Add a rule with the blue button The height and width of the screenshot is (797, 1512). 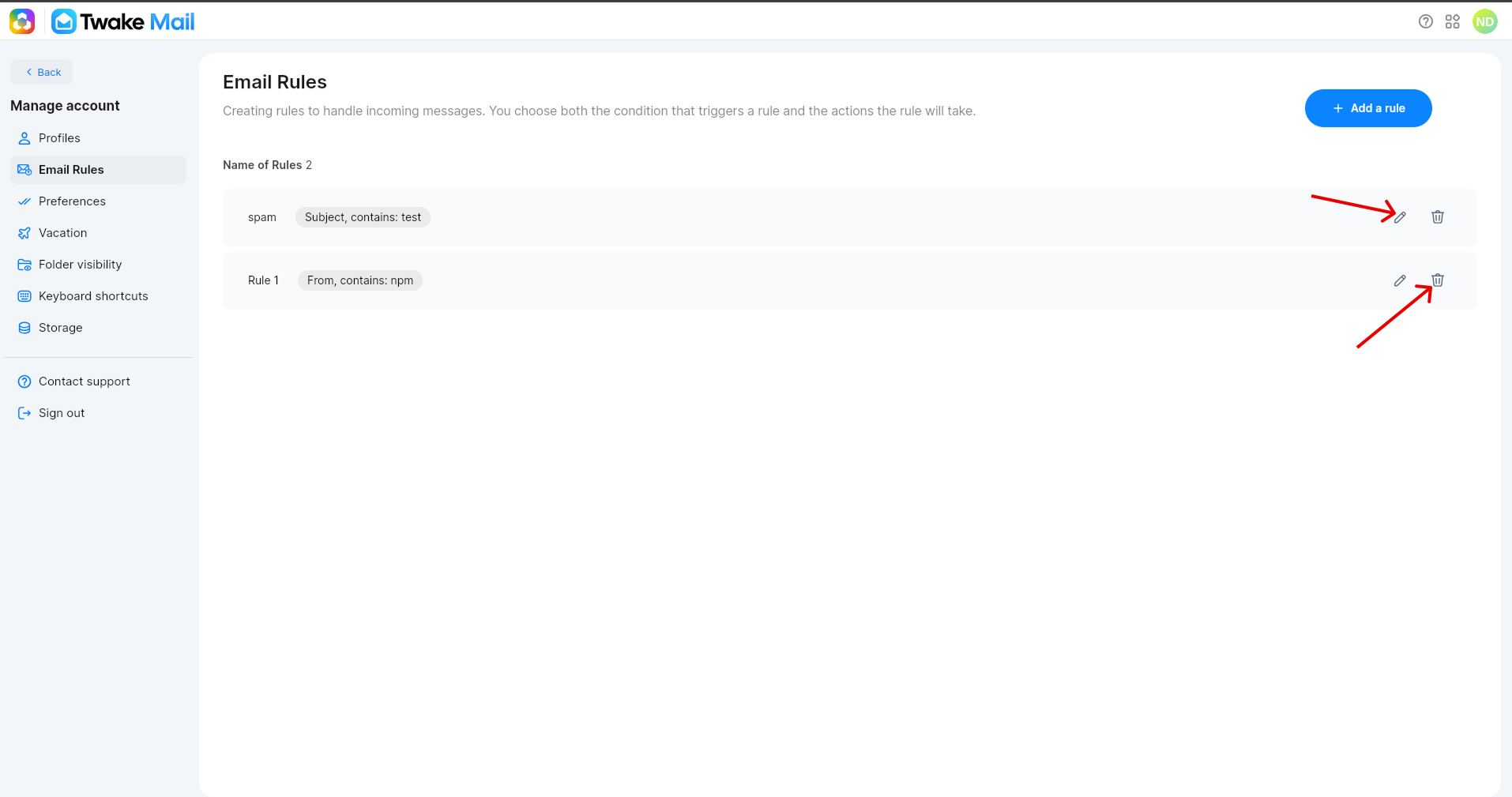click(1368, 108)
